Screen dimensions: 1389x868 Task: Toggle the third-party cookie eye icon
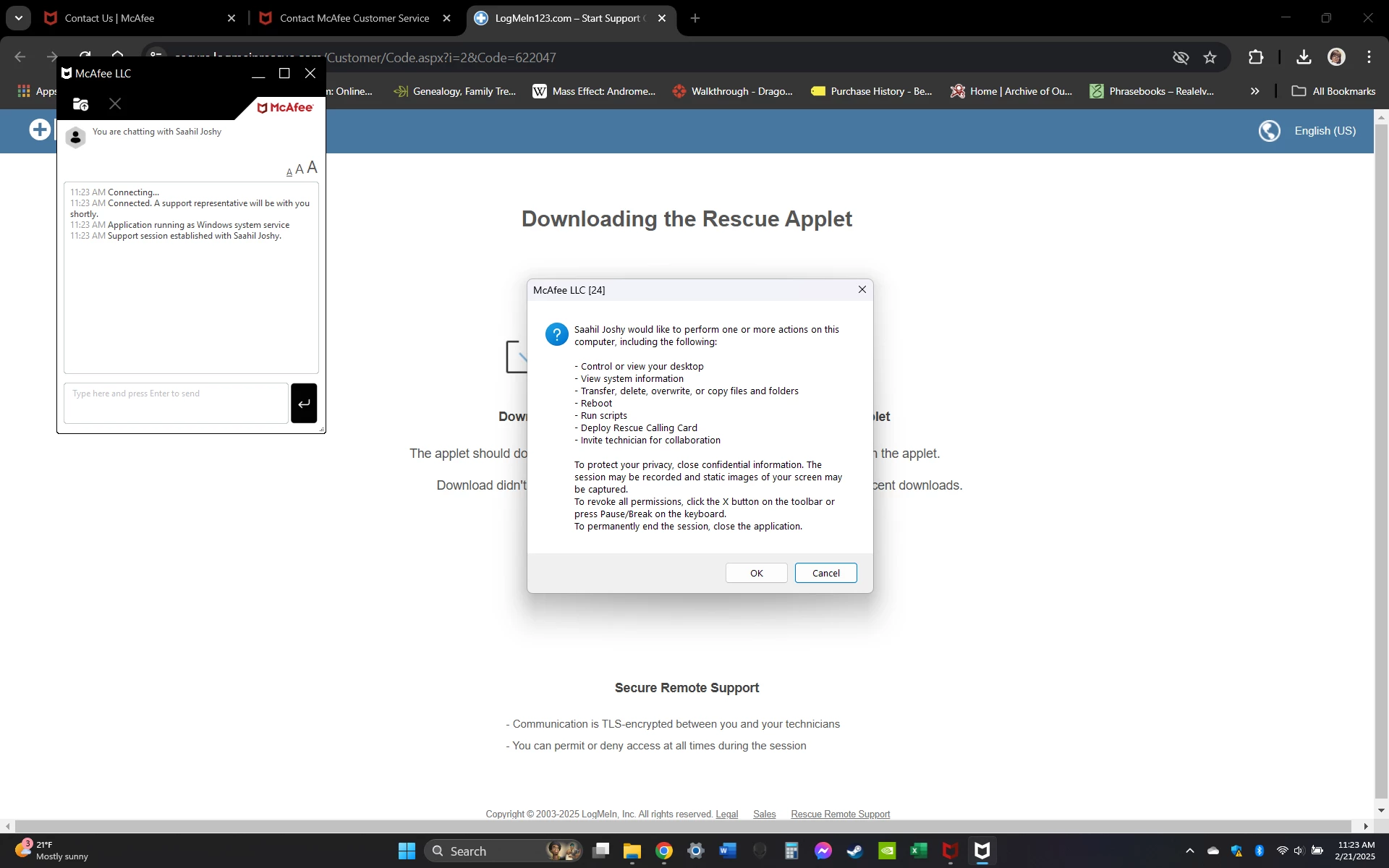coord(1181,58)
